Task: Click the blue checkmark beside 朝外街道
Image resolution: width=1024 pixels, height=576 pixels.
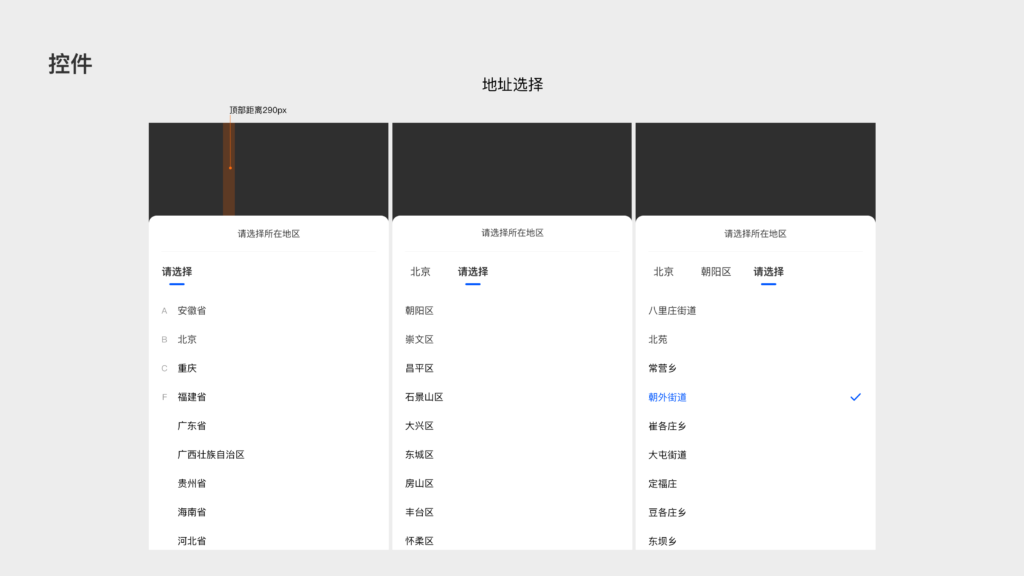Action: 855,397
